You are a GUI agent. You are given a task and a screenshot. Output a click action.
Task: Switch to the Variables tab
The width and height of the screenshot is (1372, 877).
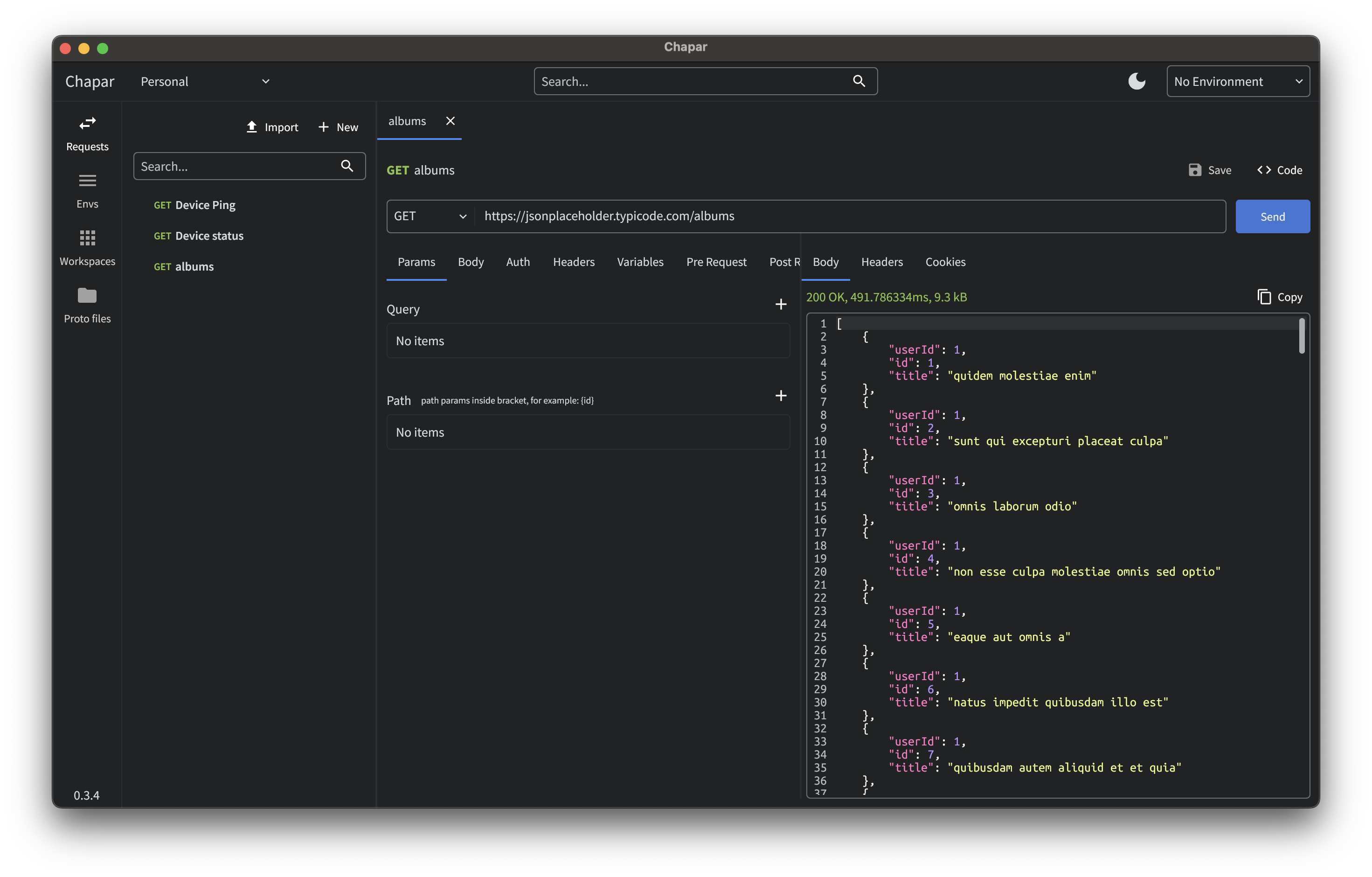[640, 262]
